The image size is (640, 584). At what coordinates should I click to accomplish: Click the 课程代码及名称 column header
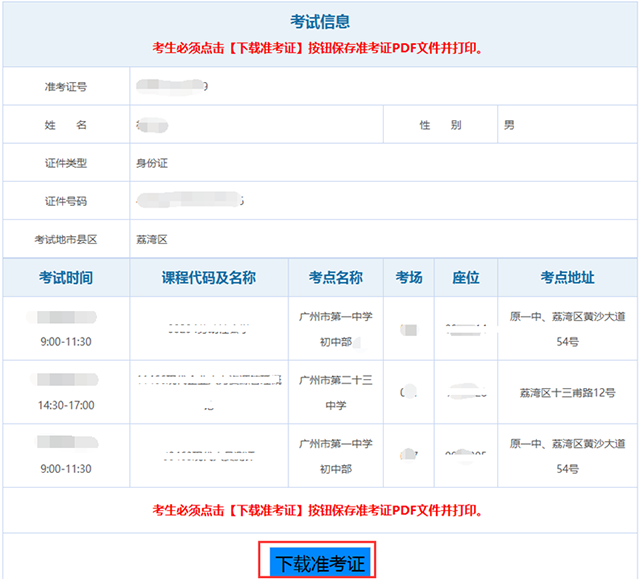coord(209,278)
